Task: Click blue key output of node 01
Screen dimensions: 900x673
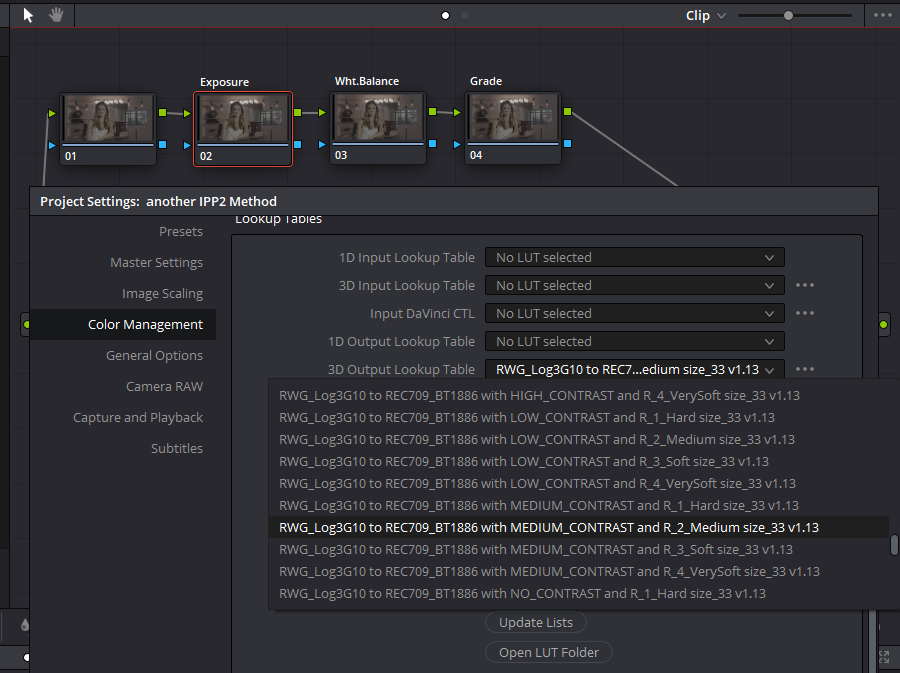Action: 162,145
